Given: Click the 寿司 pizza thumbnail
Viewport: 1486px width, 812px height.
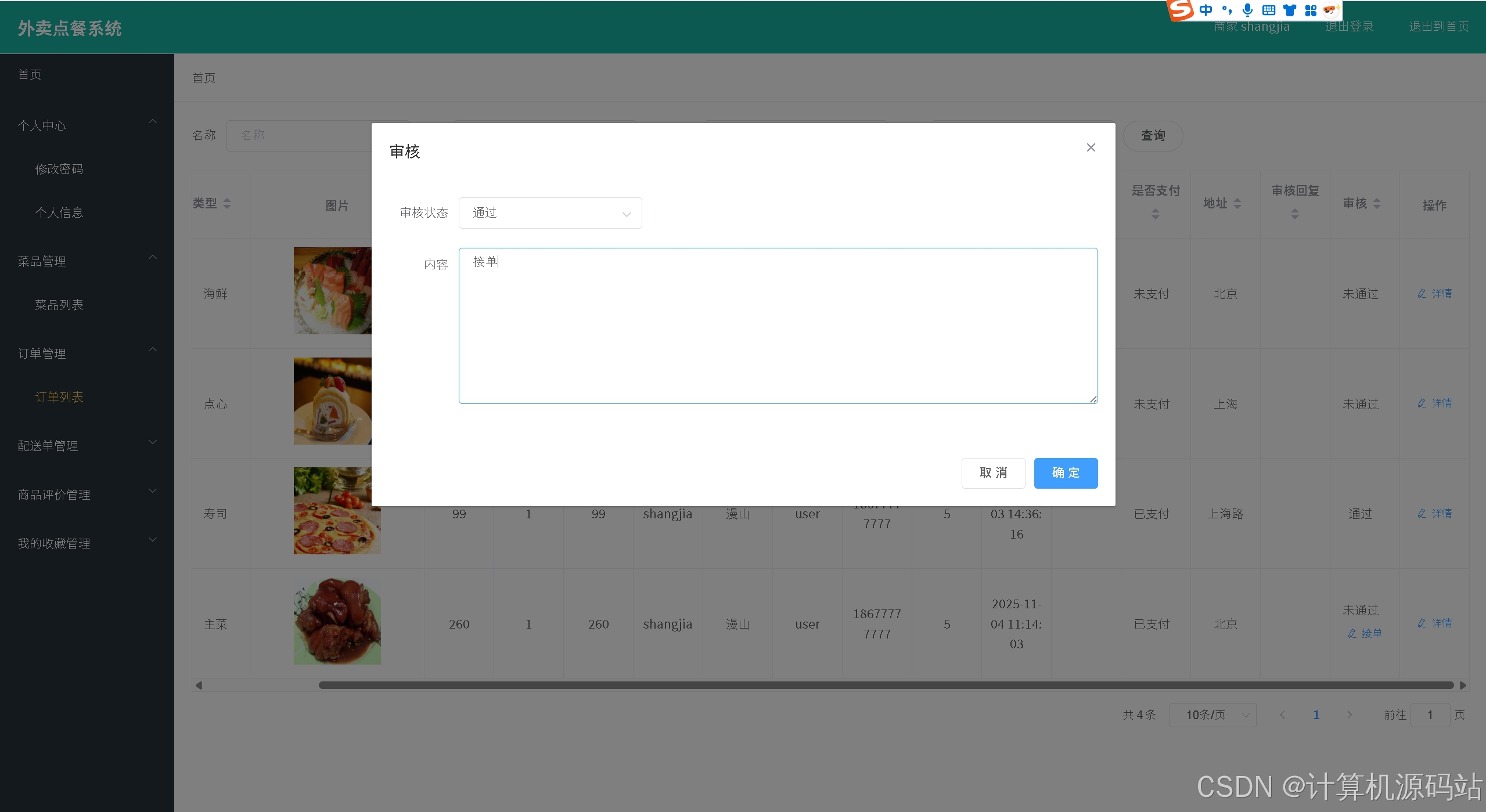Looking at the screenshot, I should tap(337, 511).
